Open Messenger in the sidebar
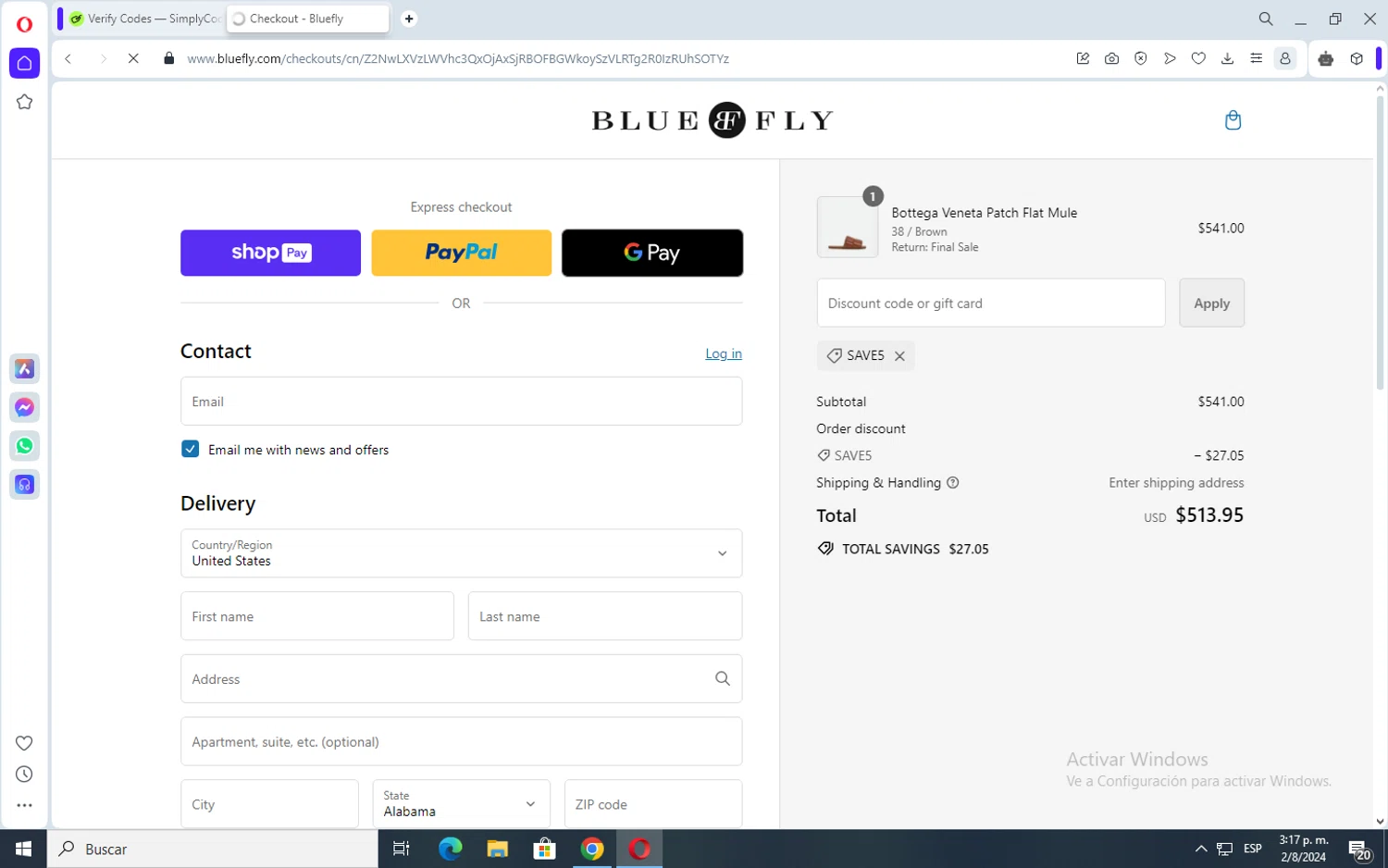The image size is (1388, 868). pyautogui.click(x=25, y=407)
